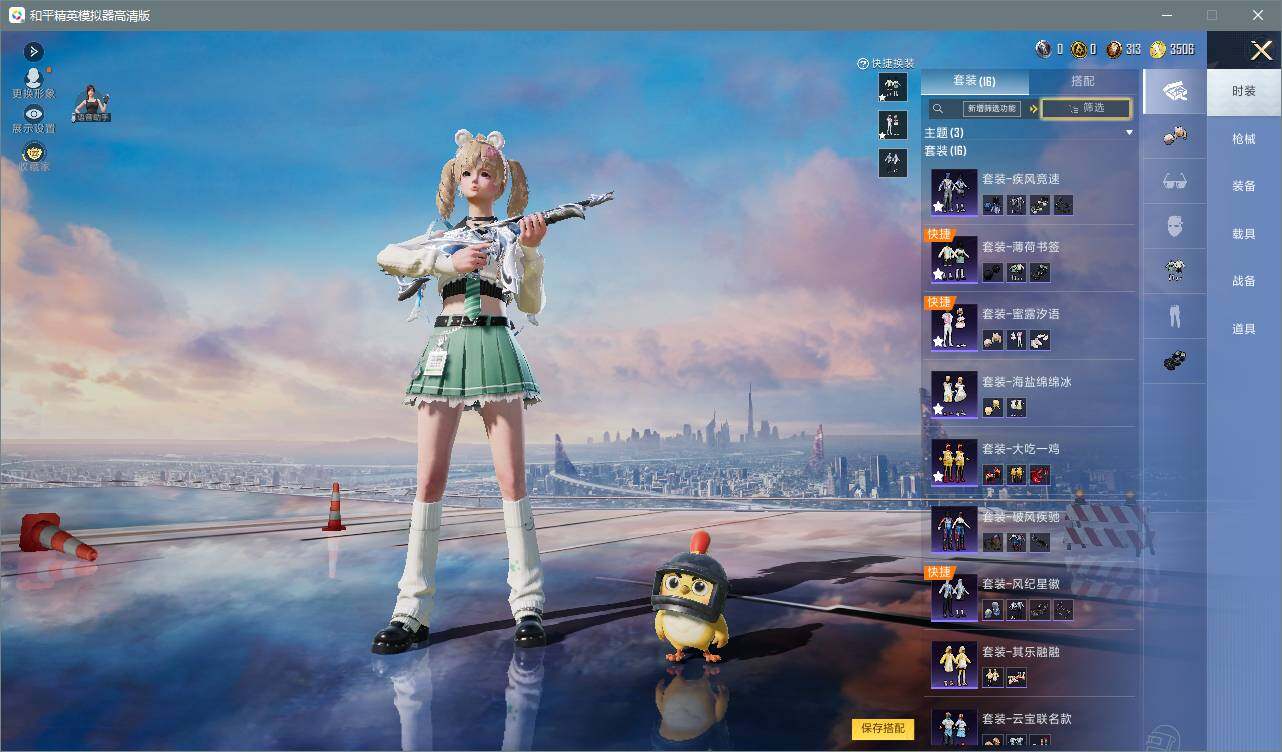The height and width of the screenshot is (752, 1282).
Task: Select the pants category icon
Action: [1174, 316]
